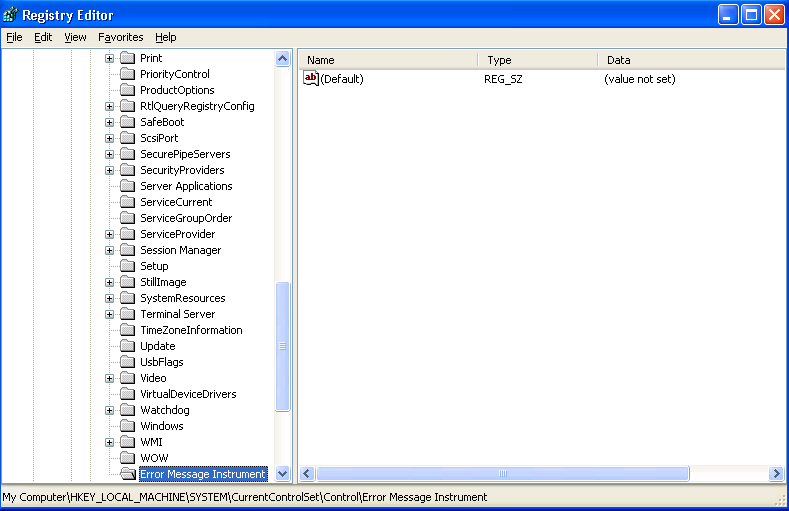
Task: Open the Favorites menu
Action: click(x=120, y=37)
